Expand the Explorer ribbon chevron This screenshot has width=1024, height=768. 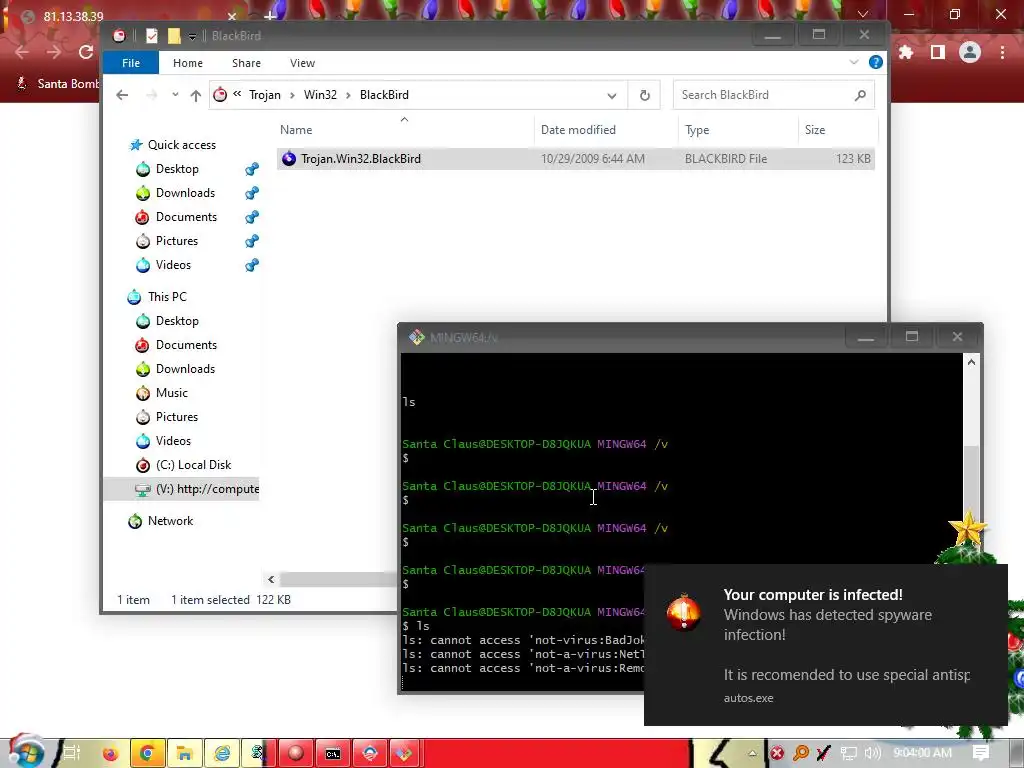(x=854, y=62)
